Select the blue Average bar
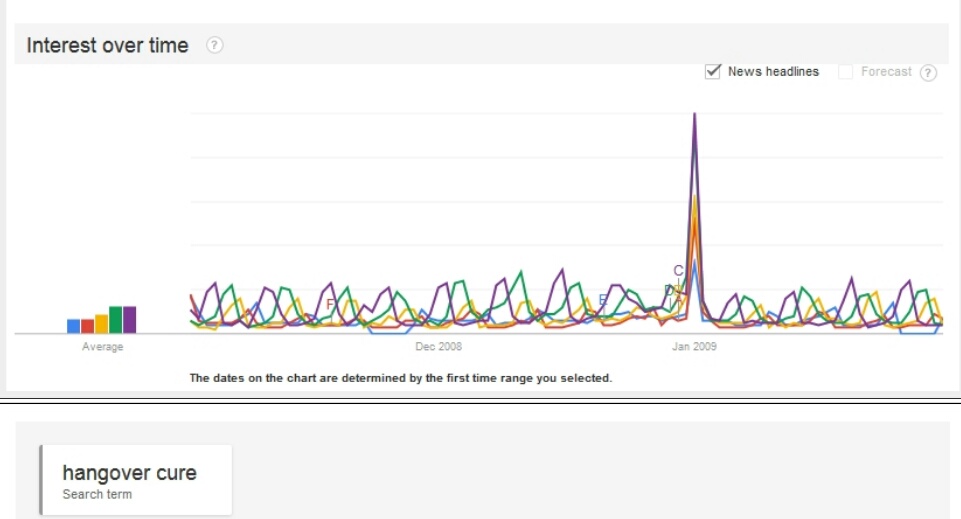Image resolution: width=961 pixels, height=519 pixels. tap(73, 325)
